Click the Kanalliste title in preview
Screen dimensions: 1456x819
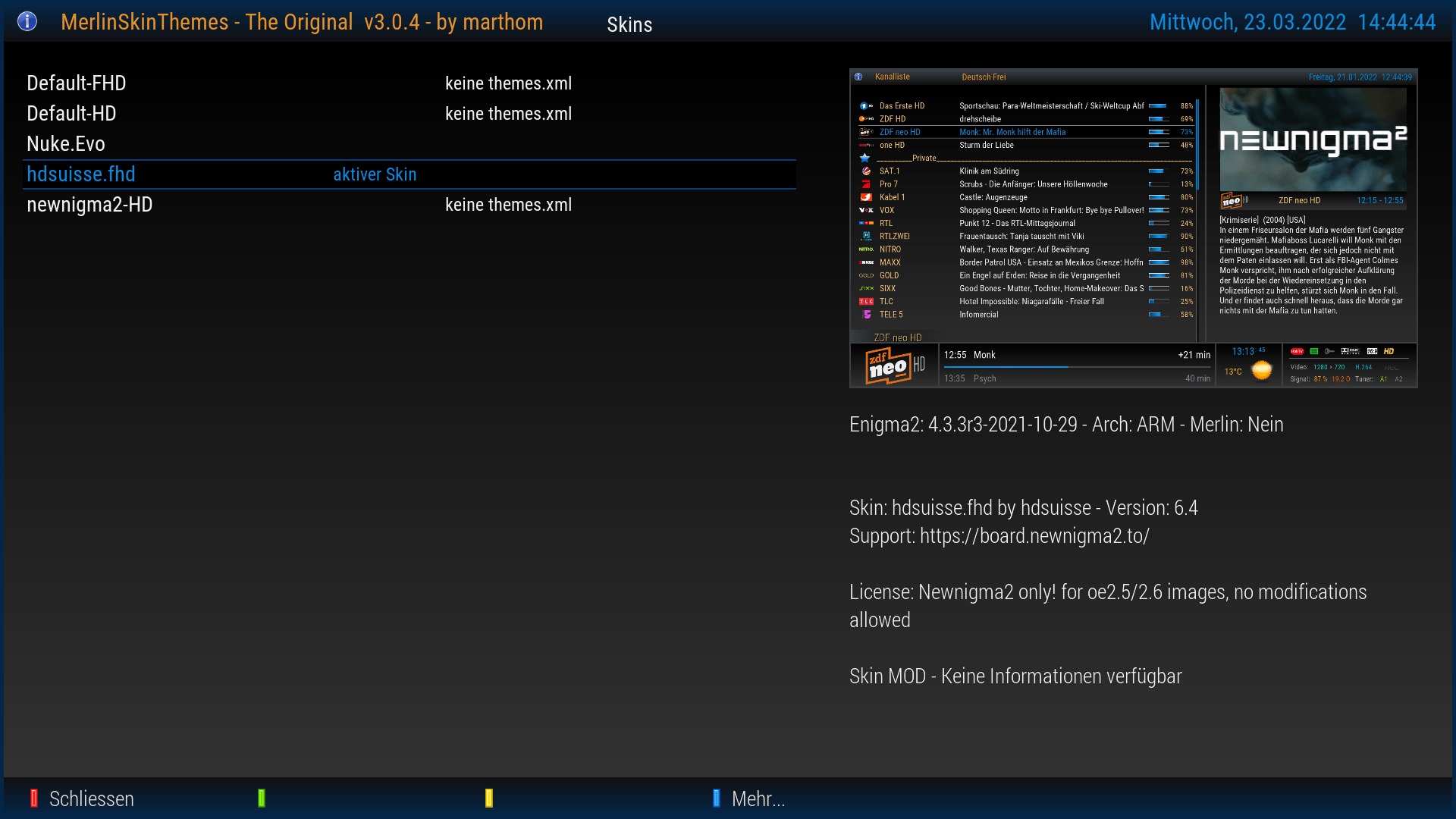pos(893,77)
